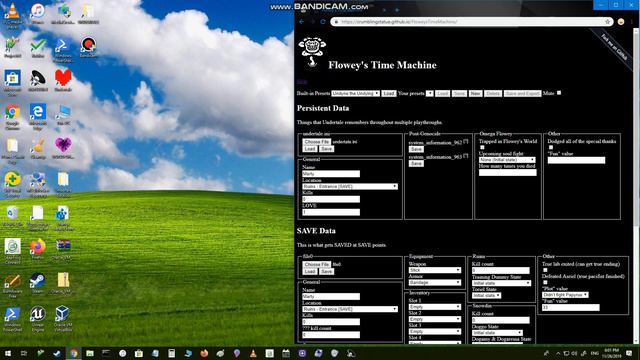Click the Flowey logo on the page
Screen dimensions: 640x360
coord(312,51)
